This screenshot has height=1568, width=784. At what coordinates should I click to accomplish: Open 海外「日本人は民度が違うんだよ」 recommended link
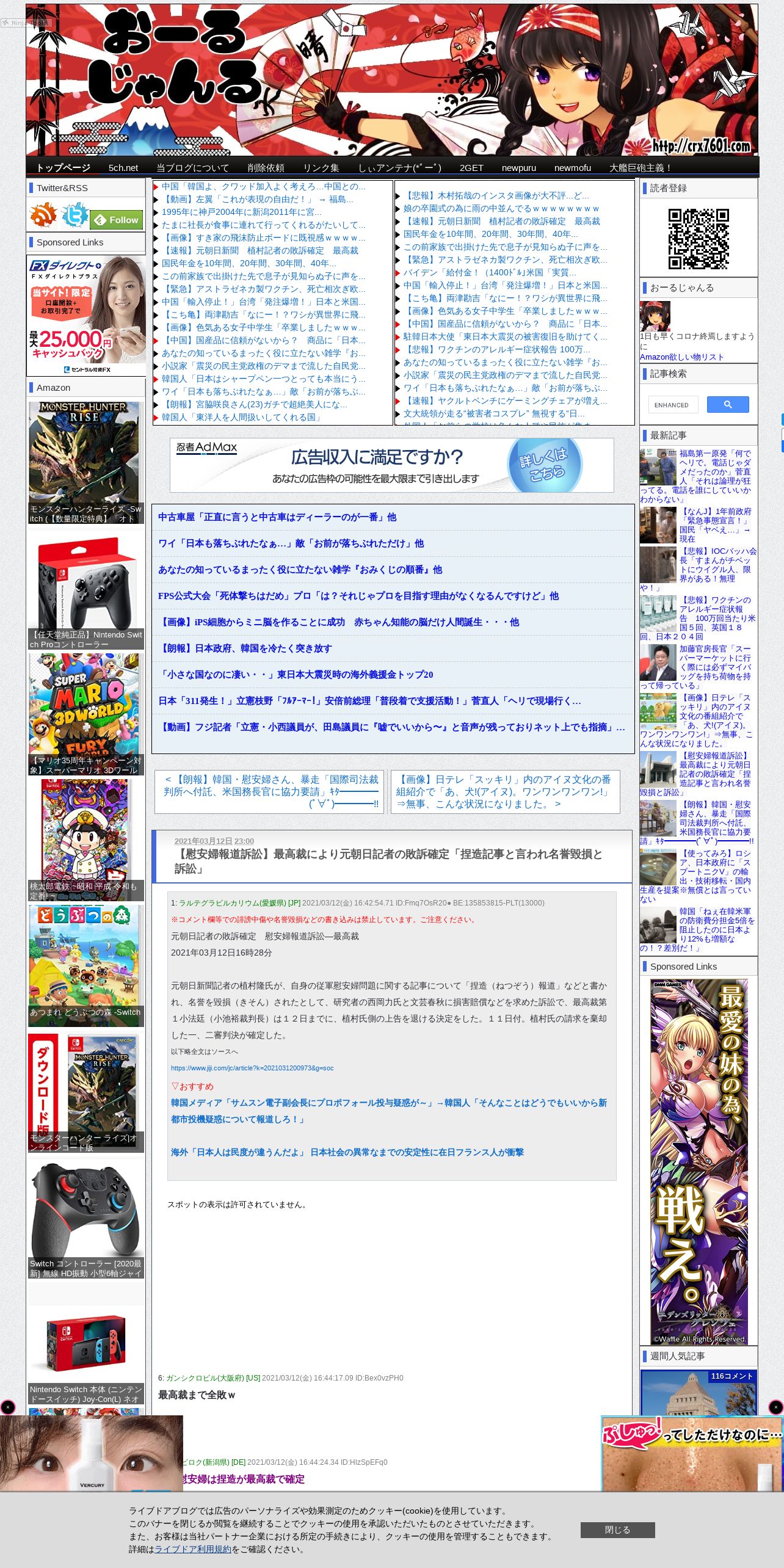point(347,1152)
